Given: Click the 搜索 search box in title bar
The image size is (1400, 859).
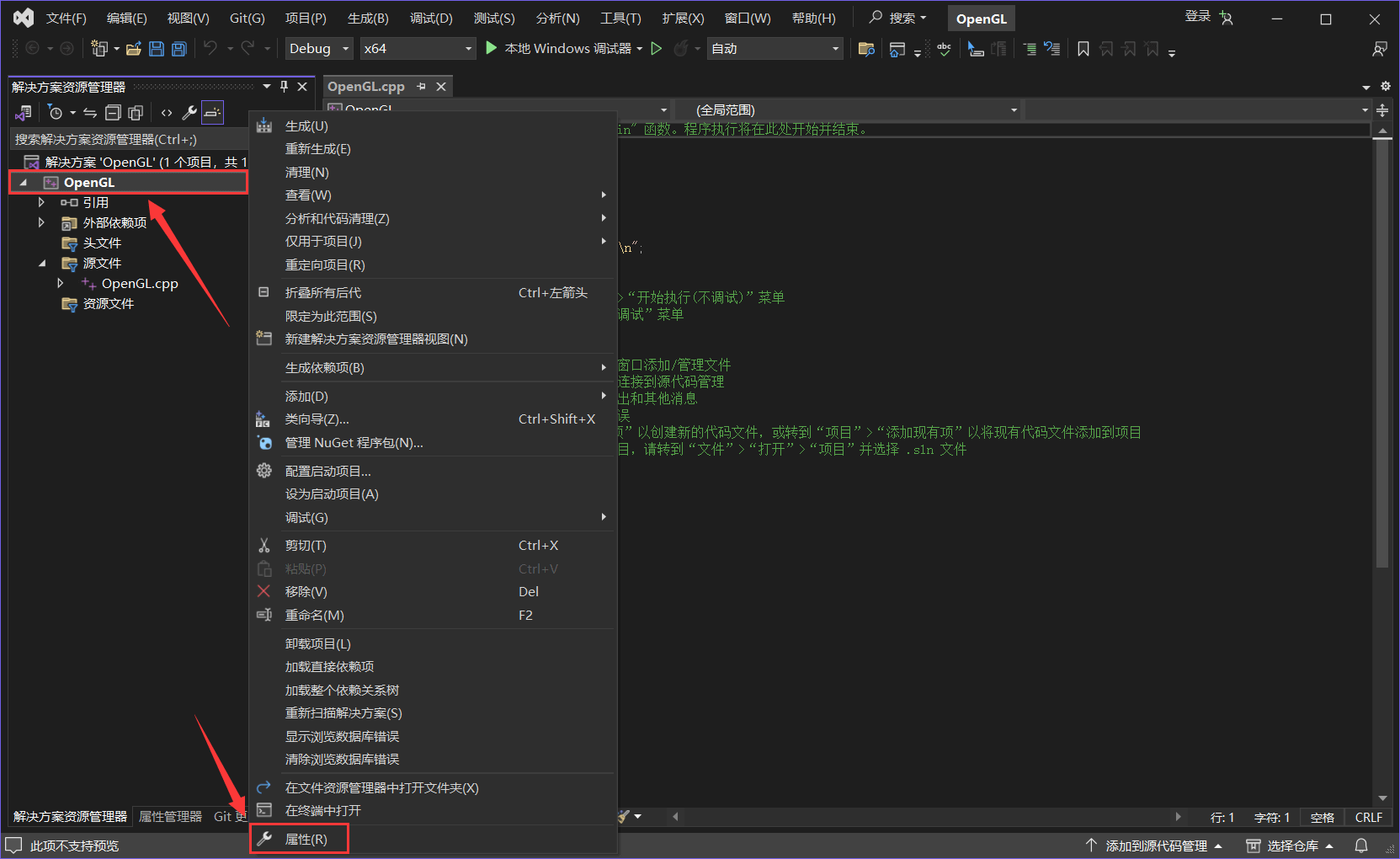Looking at the screenshot, I should click(899, 18).
